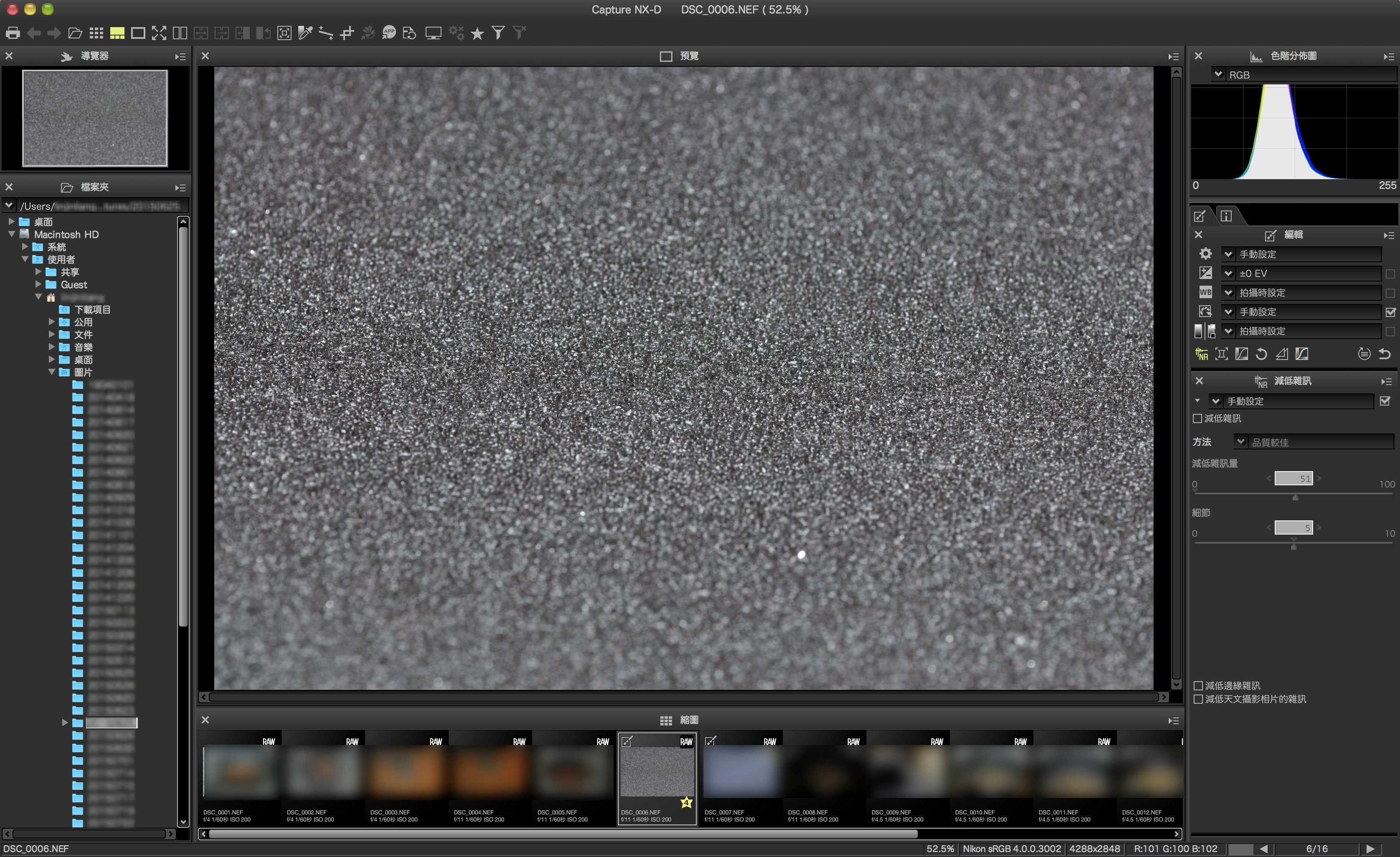Open folder using the toolbar folder icon
Image resolution: width=1400 pixels, height=857 pixels.
75,33
